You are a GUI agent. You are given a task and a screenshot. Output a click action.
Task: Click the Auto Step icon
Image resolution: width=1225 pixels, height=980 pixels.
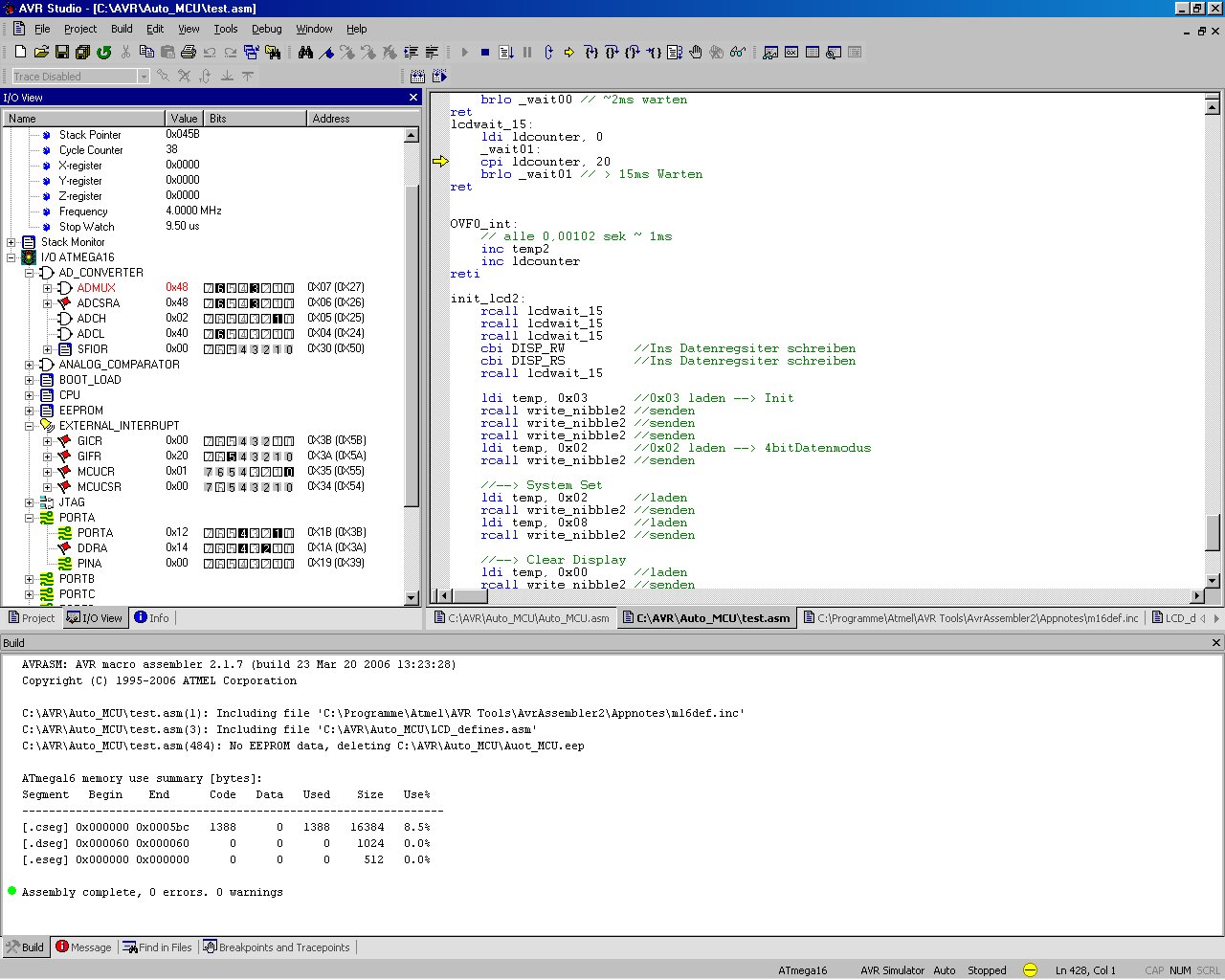point(674,52)
